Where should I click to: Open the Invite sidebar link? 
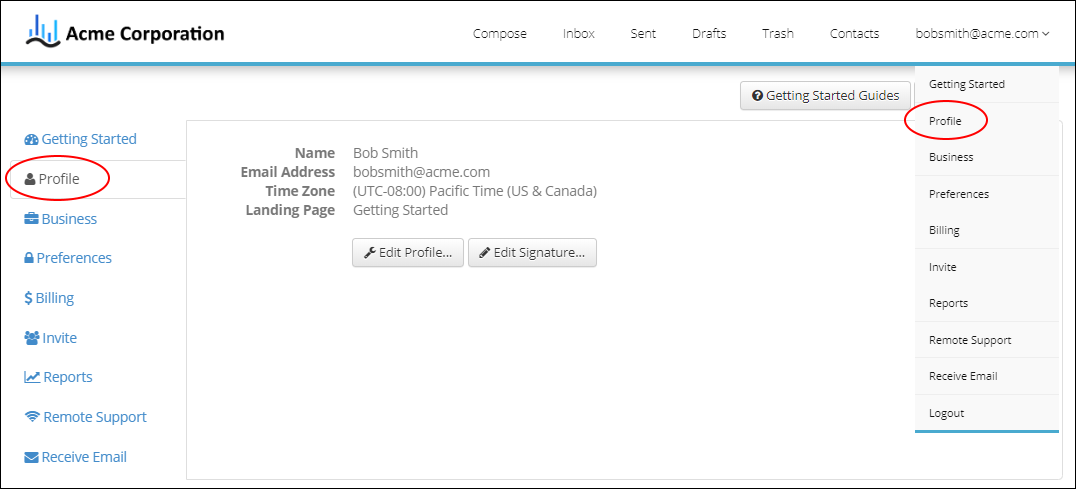coord(51,338)
